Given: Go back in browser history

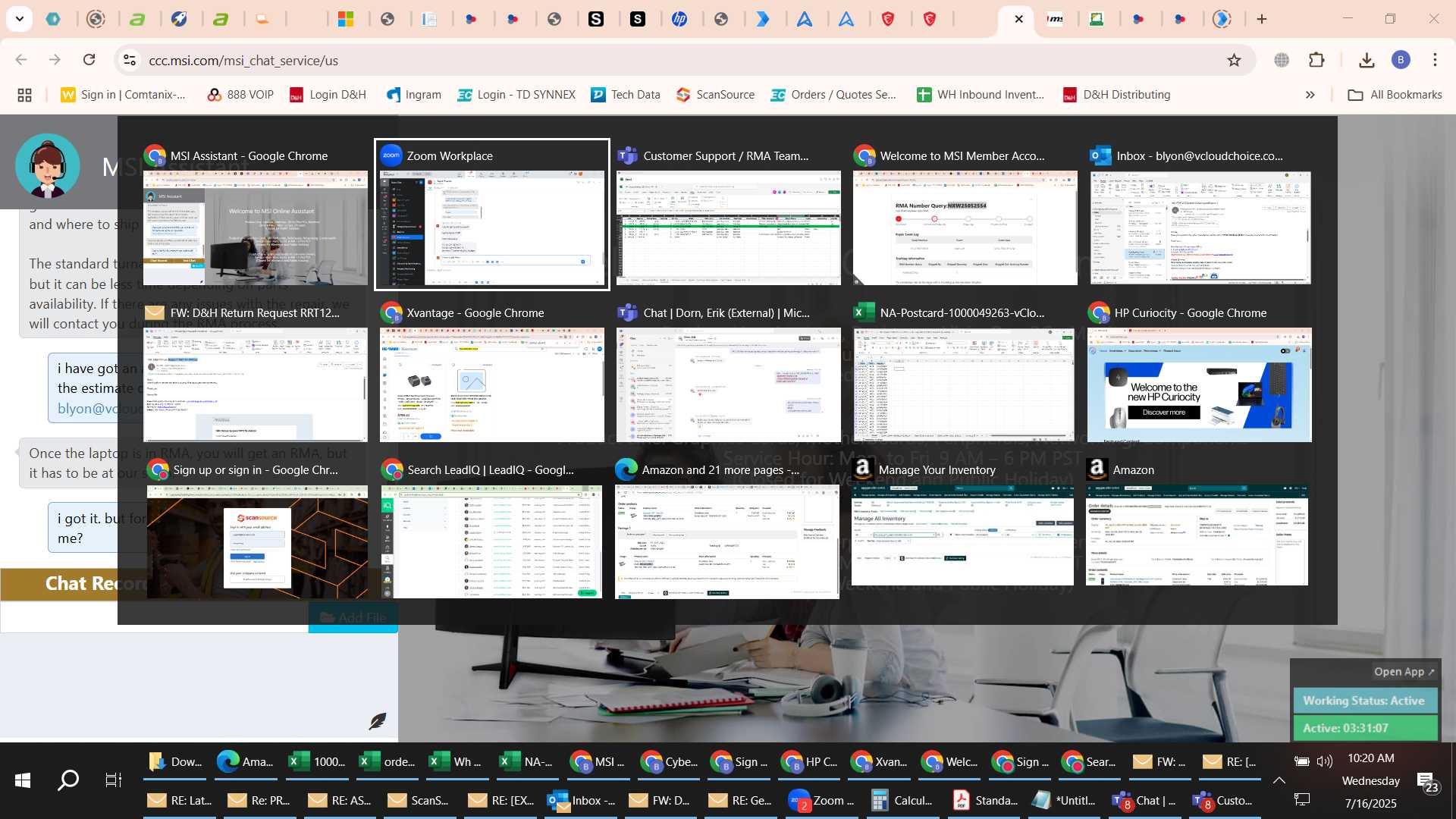Looking at the screenshot, I should (21, 60).
